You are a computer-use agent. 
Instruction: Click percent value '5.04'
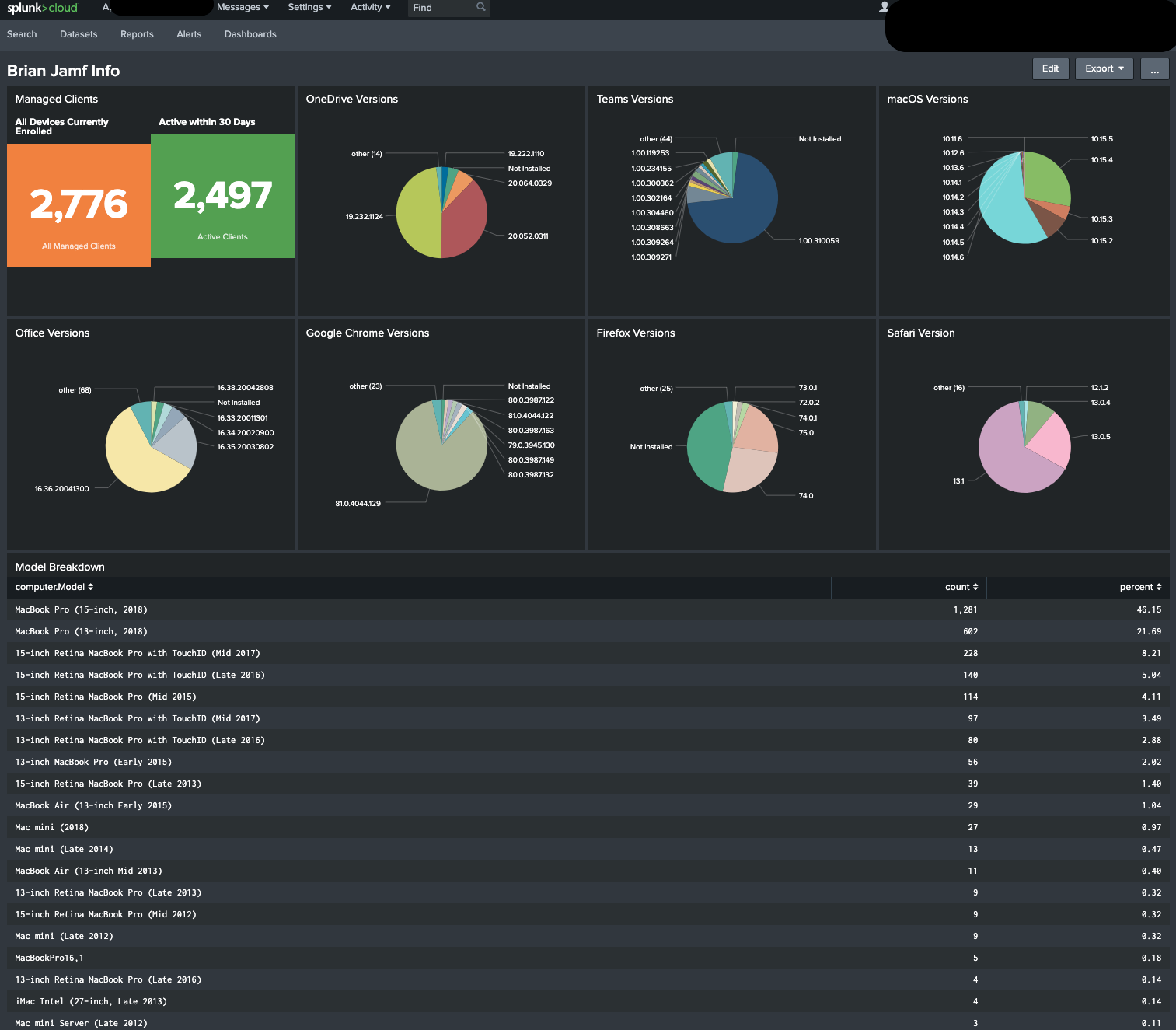click(1151, 675)
